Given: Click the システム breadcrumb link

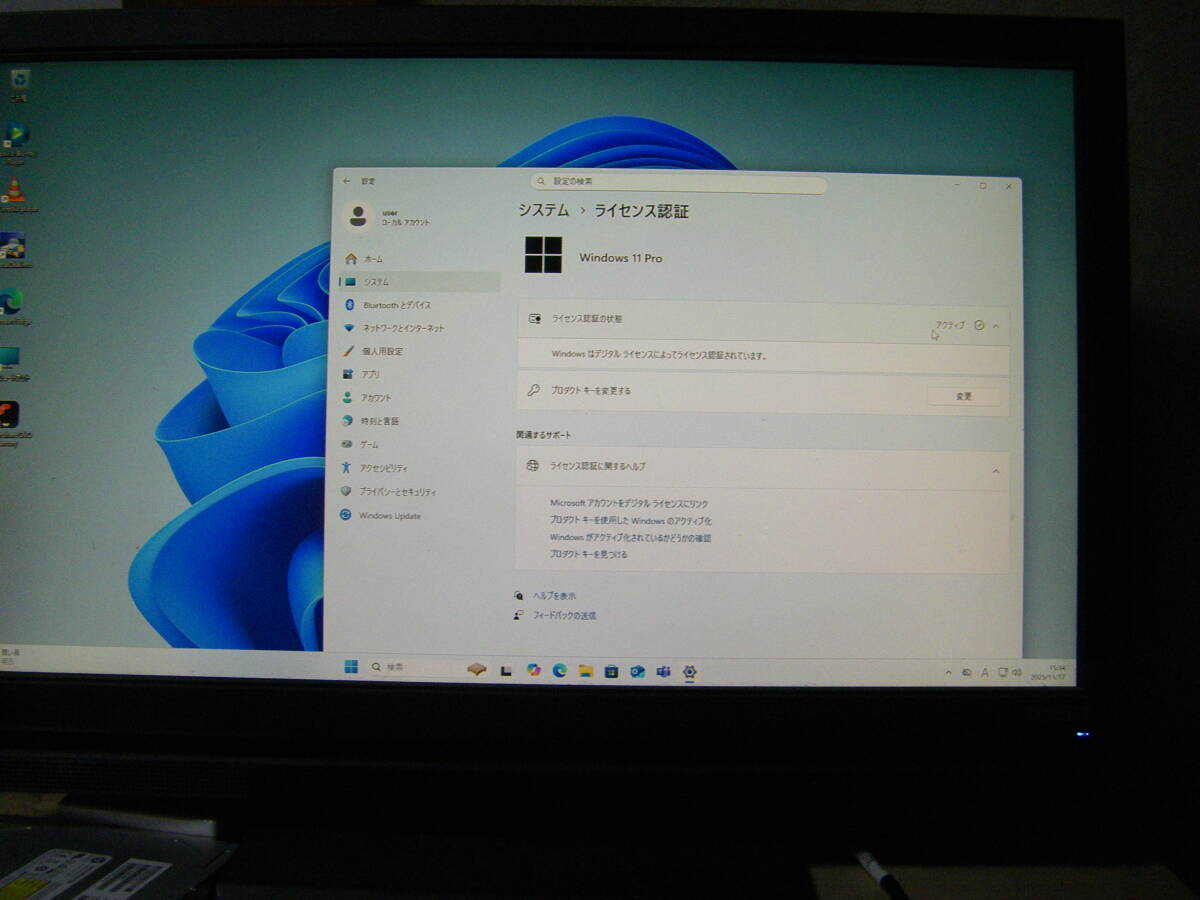Looking at the screenshot, I should tap(543, 211).
